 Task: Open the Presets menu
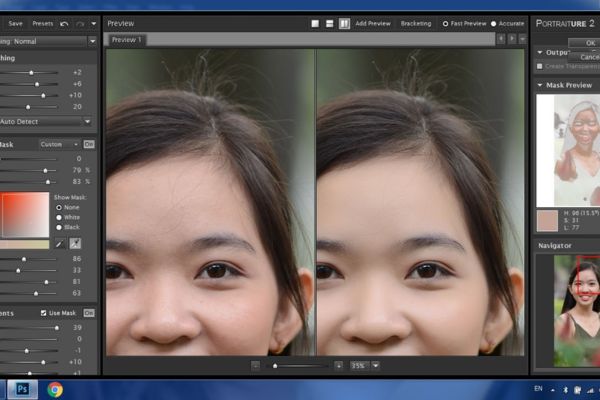pyautogui.click(x=42, y=24)
